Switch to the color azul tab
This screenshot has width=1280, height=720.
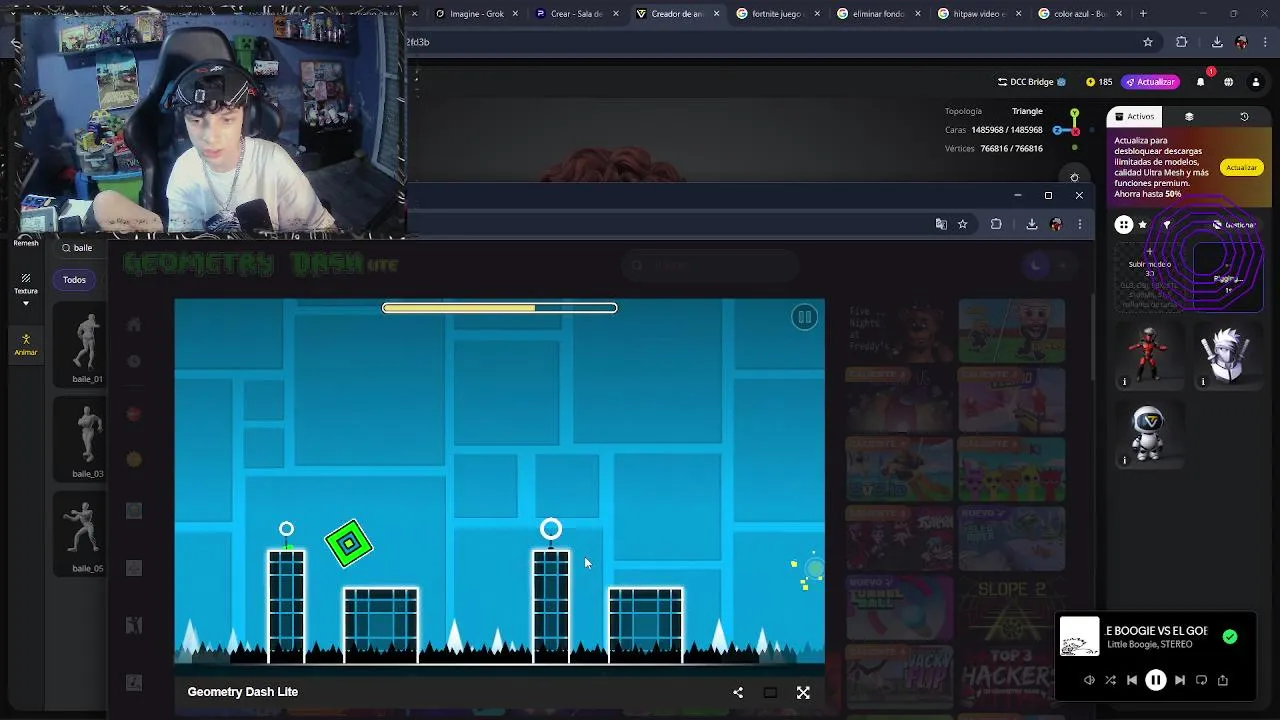pyautogui.click(x=1078, y=14)
